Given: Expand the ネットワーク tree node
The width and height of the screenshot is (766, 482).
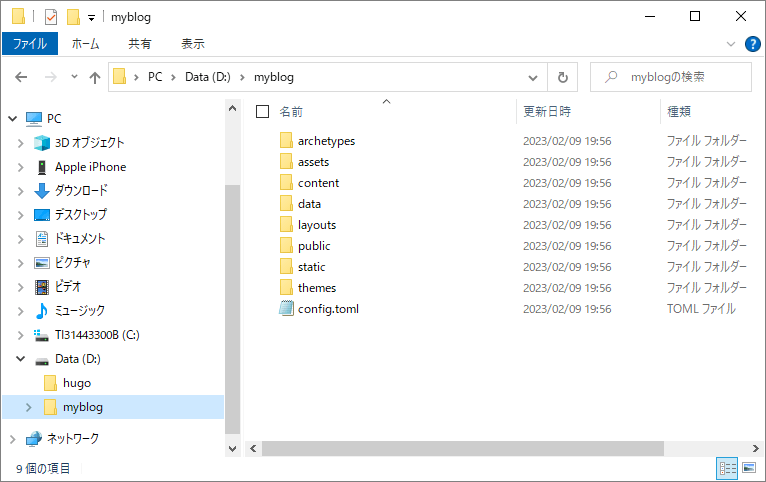Looking at the screenshot, I should pyautogui.click(x=12, y=438).
